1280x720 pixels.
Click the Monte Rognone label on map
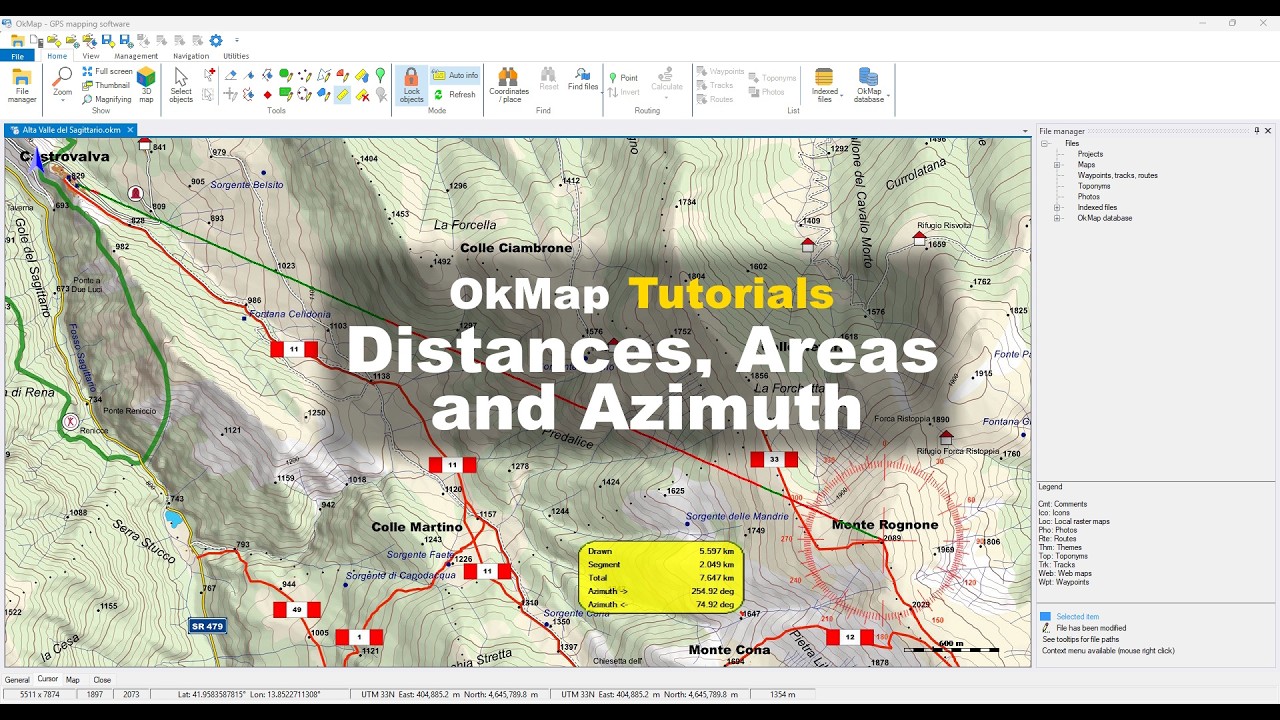885,524
